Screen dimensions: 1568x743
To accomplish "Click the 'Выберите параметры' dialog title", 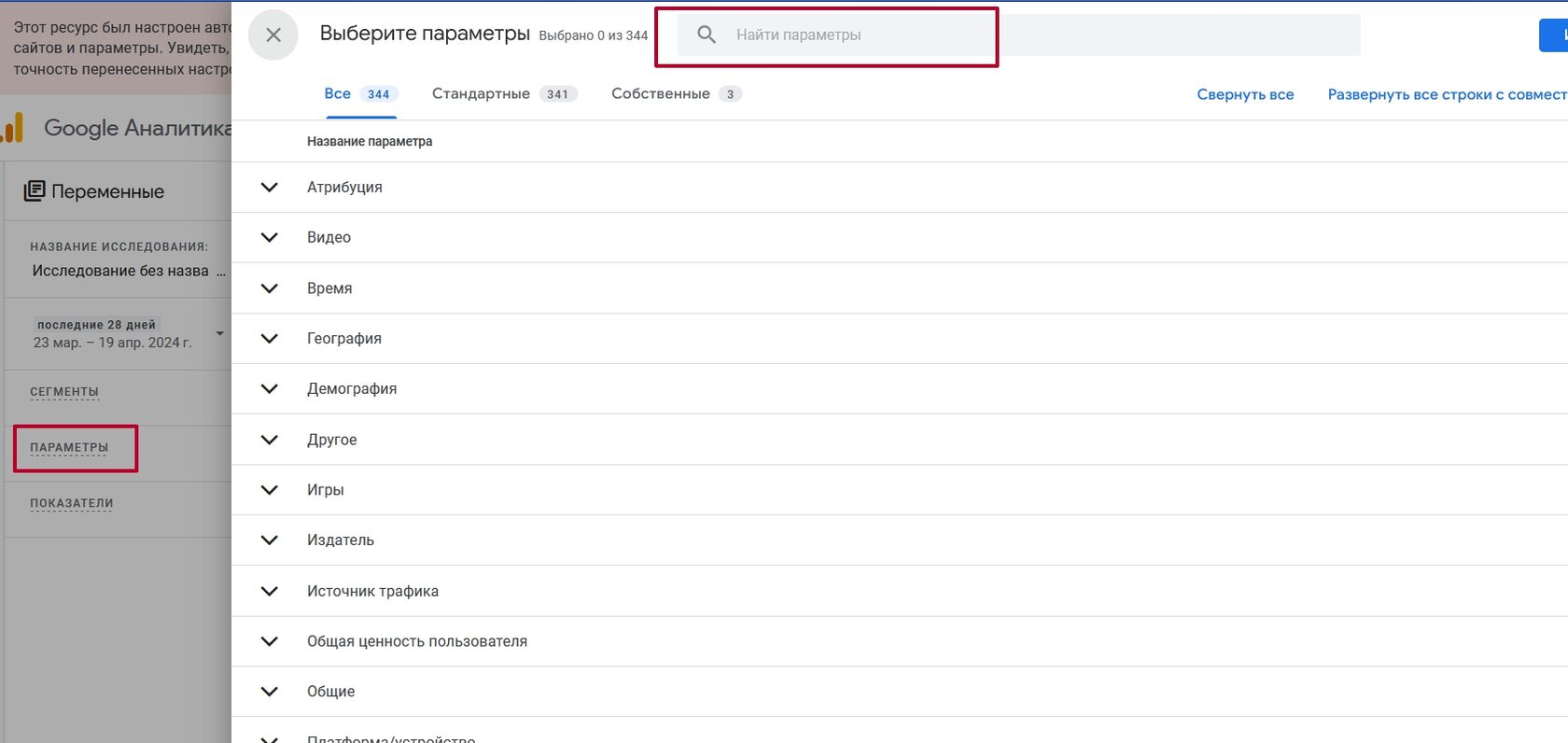I will click(x=425, y=34).
